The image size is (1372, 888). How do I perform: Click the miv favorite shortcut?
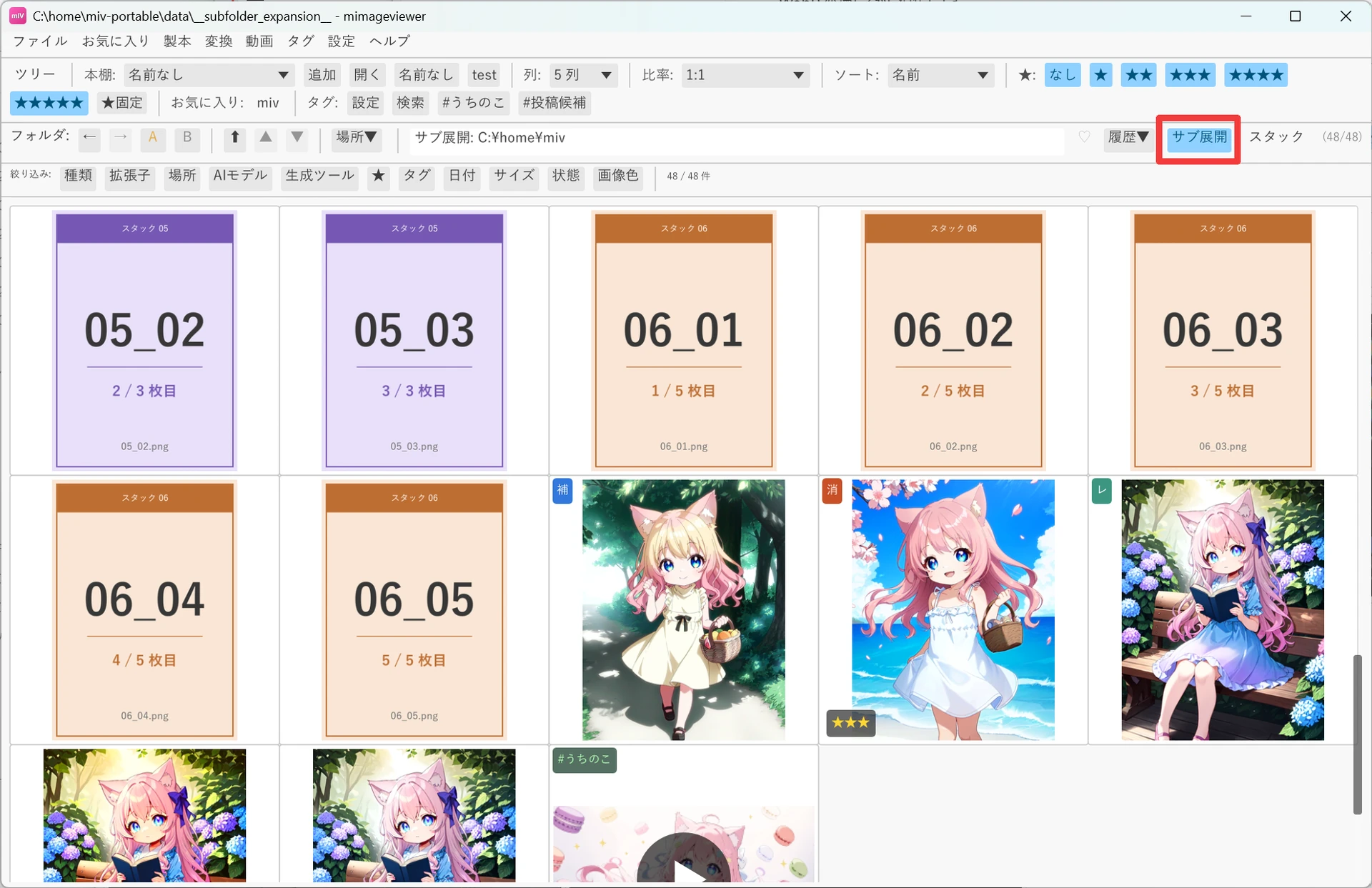point(268,103)
